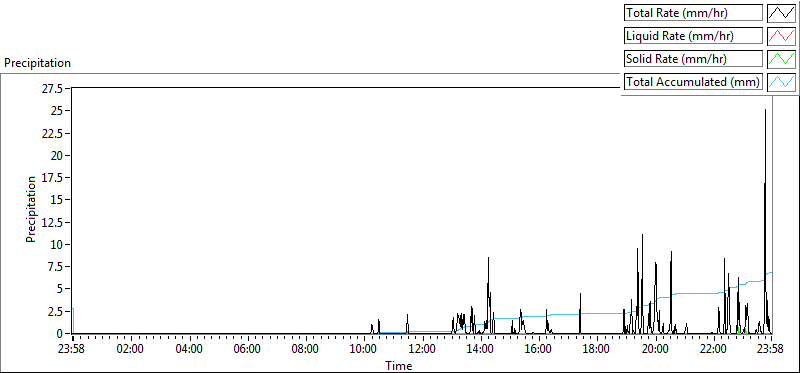Click the 25 y-axis tick value
This screenshot has width=800, height=373.
click(x=56, y=111)
